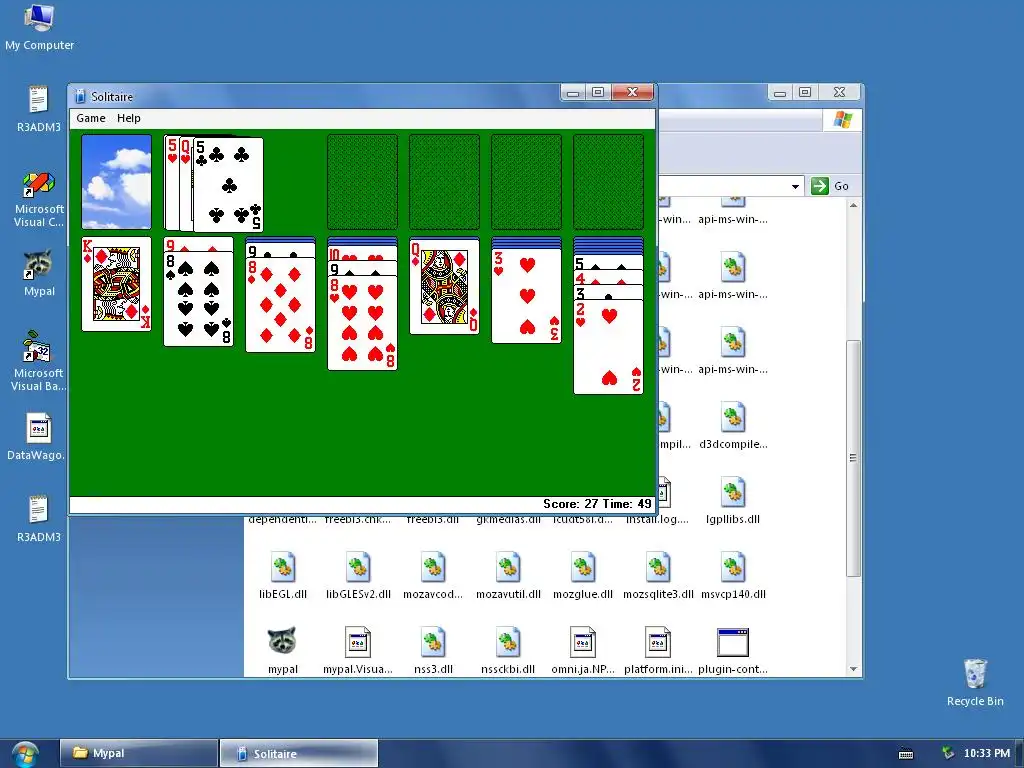1024x768 pixels.
Task: Select the 8 of spades card
Action: [x=199, y=299]
